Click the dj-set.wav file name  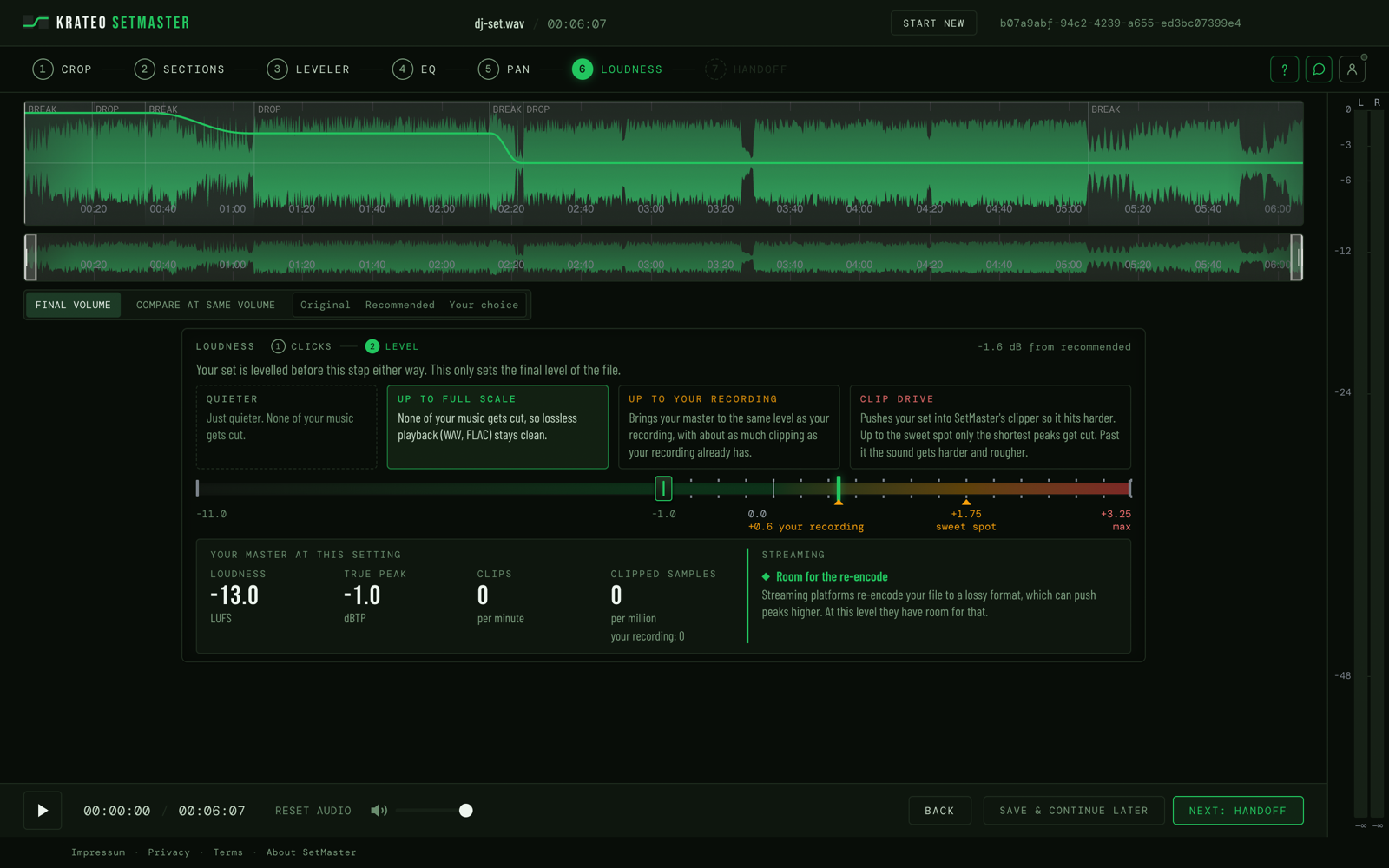(x=499, y=23)
